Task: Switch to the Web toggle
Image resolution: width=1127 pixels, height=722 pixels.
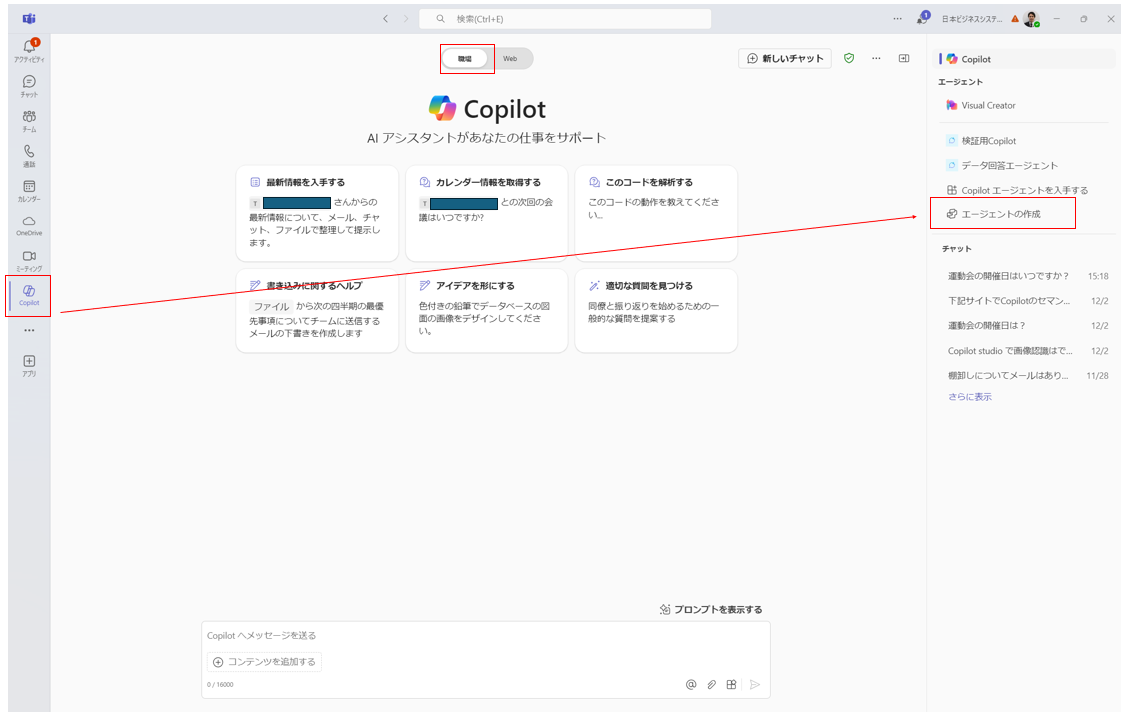Action: [x=510, y=59]
